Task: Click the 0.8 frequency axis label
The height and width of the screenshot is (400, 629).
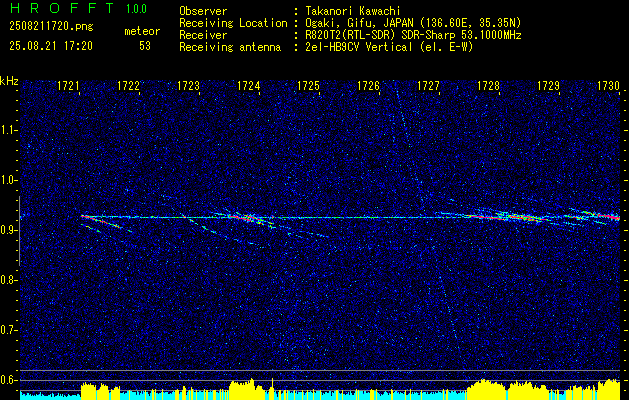Action: (x=8, y=280)
